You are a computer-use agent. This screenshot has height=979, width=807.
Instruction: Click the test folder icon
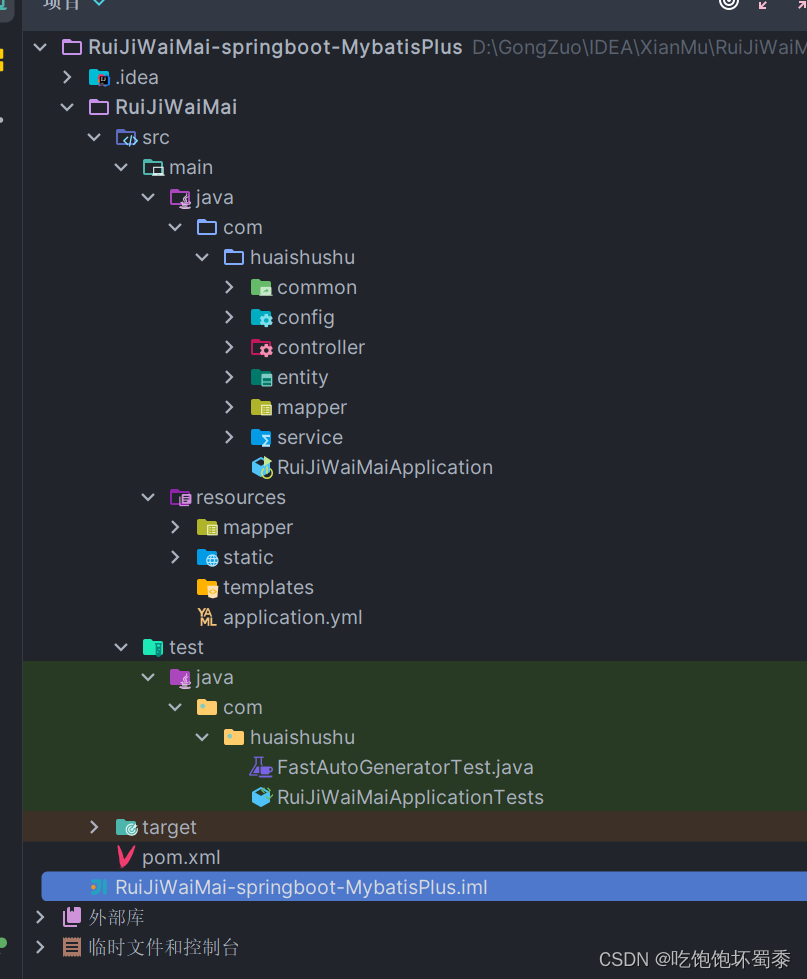pyautogui.click(x=154, y=647)
